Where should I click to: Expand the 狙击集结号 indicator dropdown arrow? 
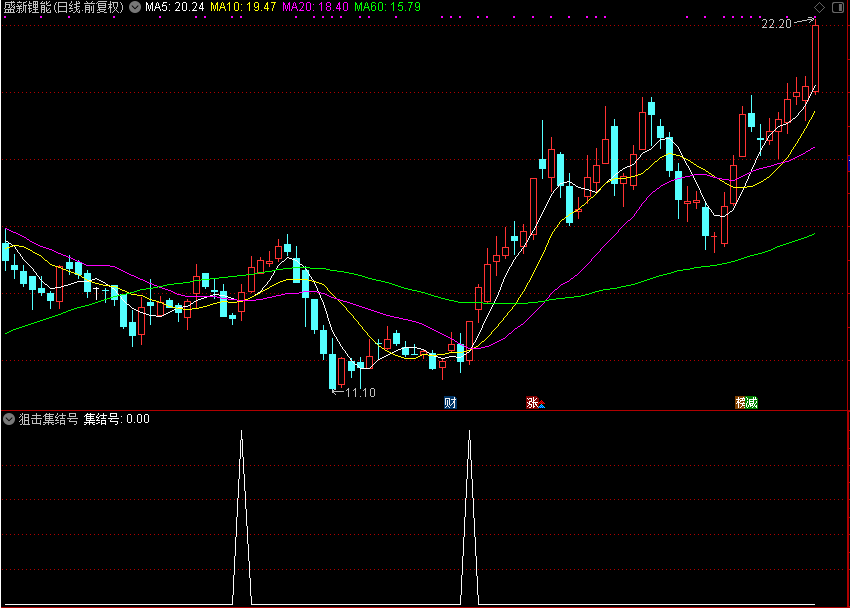pyautogui.click(x=9, y=419)
